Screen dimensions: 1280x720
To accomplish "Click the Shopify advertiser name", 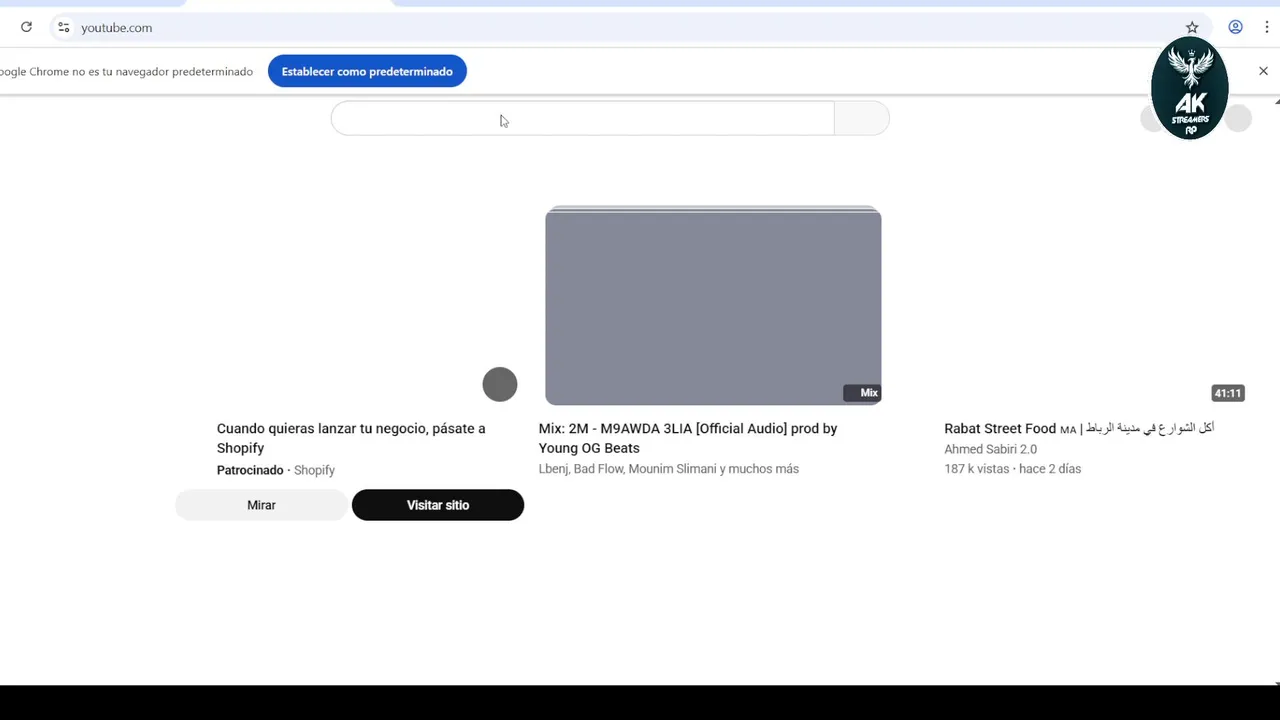I will [x=314, y=470].
